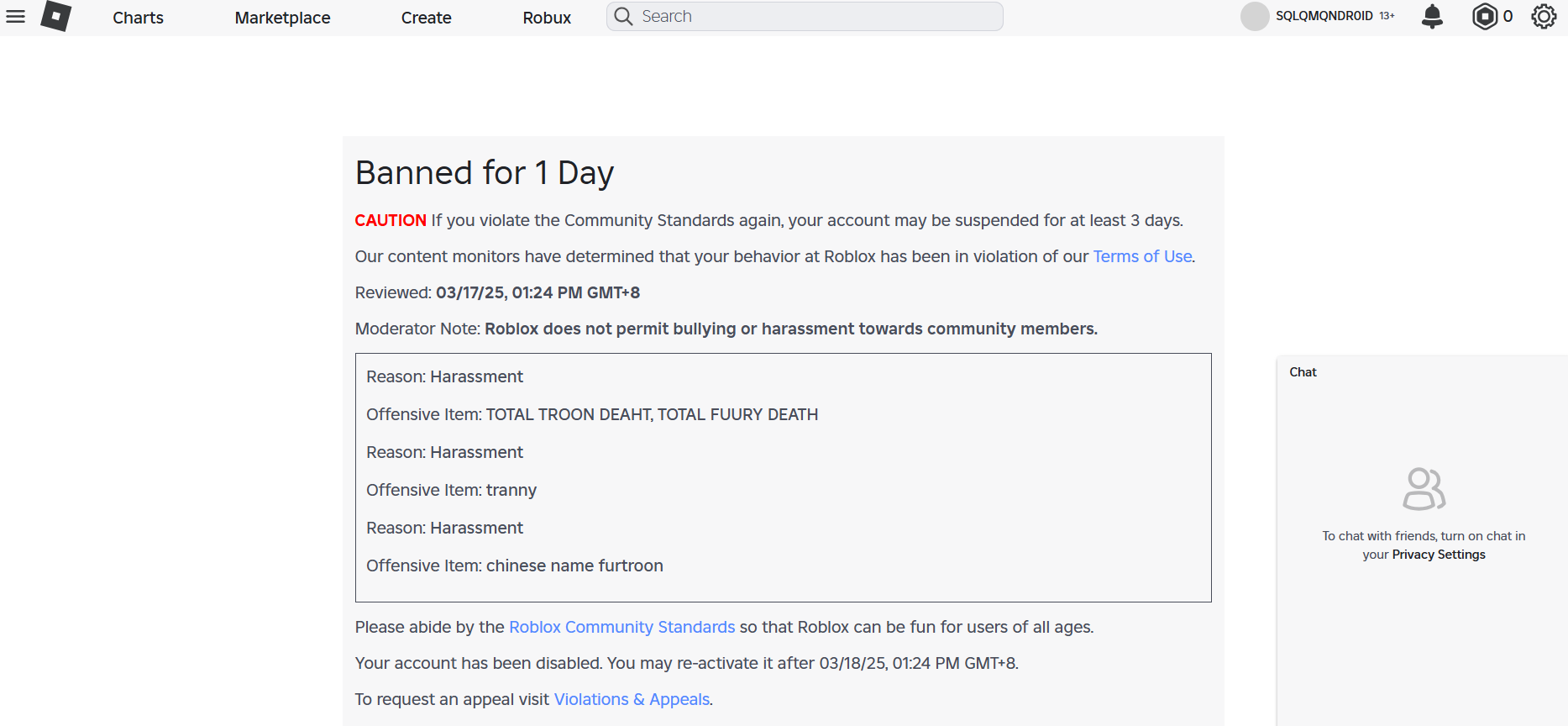Image resolution: width=1568 pixels, height=726 pixels.
Task: Click the Reviewed date 03/17/25, 01:24 PM GMT+8
Action: [x=538, y=292]
